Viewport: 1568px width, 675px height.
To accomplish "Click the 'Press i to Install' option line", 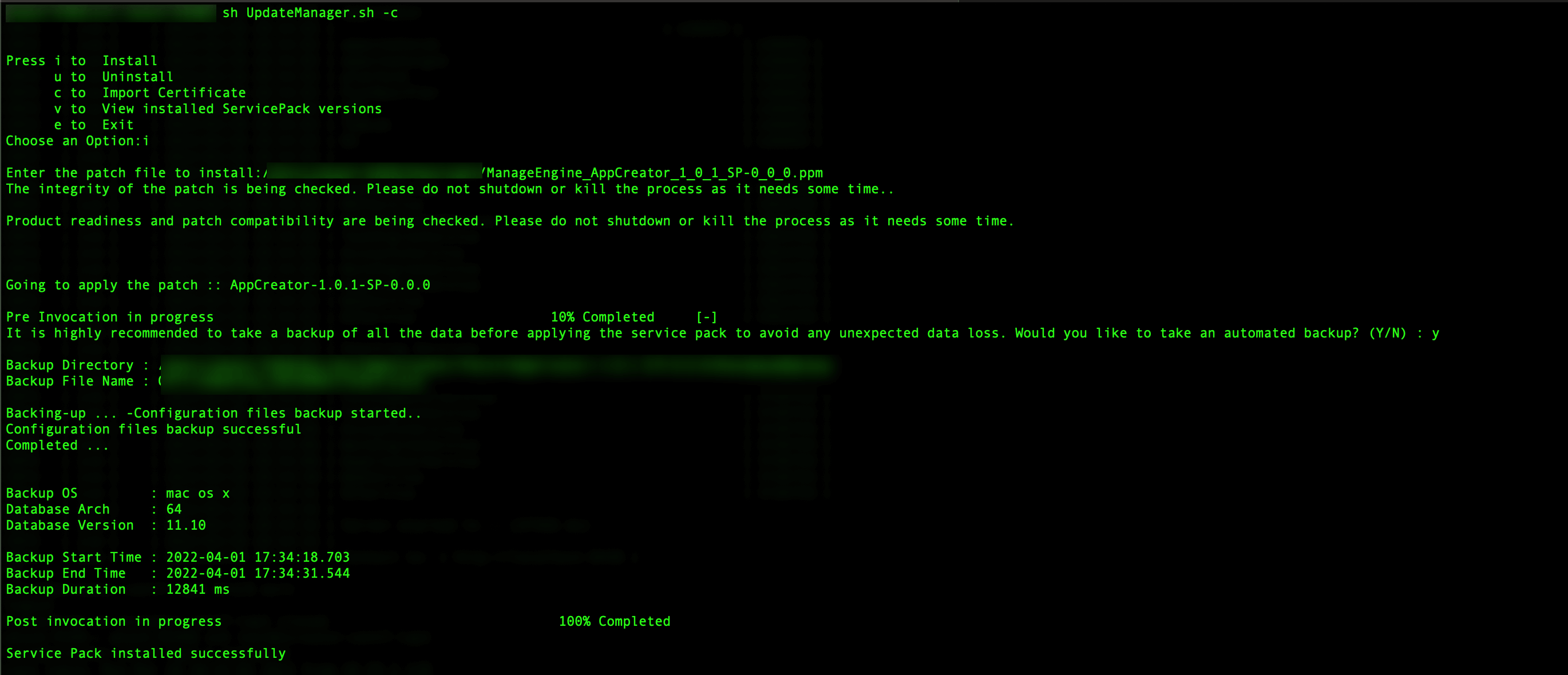I will 82,61.
